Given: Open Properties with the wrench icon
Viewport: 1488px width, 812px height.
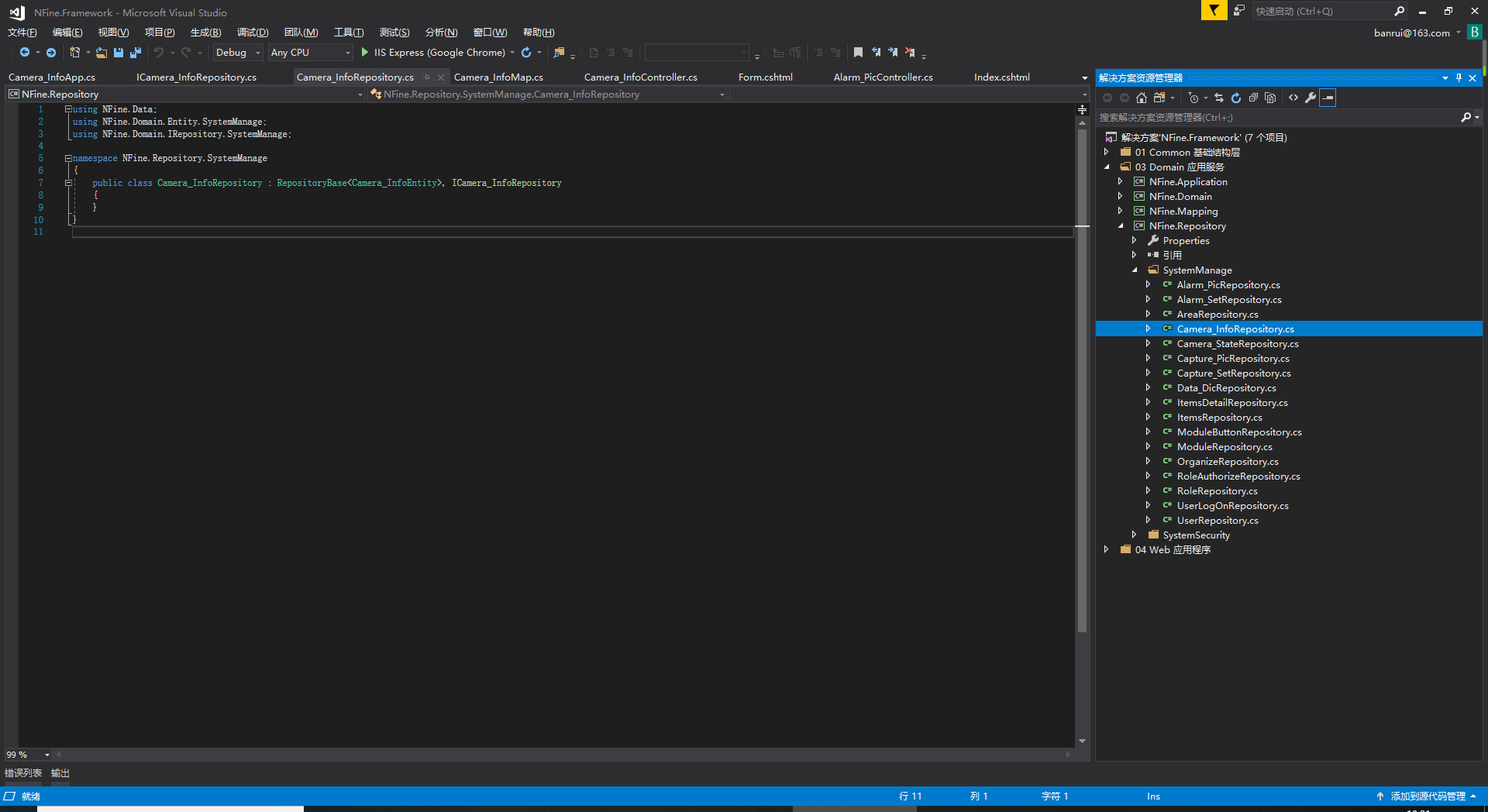Looking at the screenshot, I should [x=1311, y=98].
